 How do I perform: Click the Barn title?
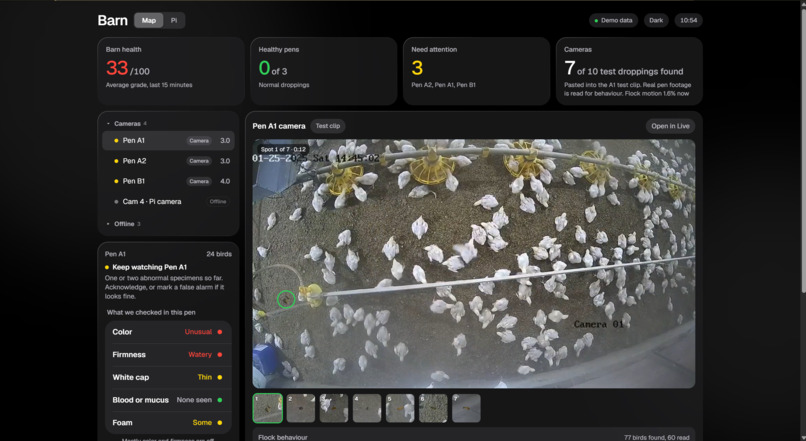point(113,21)
